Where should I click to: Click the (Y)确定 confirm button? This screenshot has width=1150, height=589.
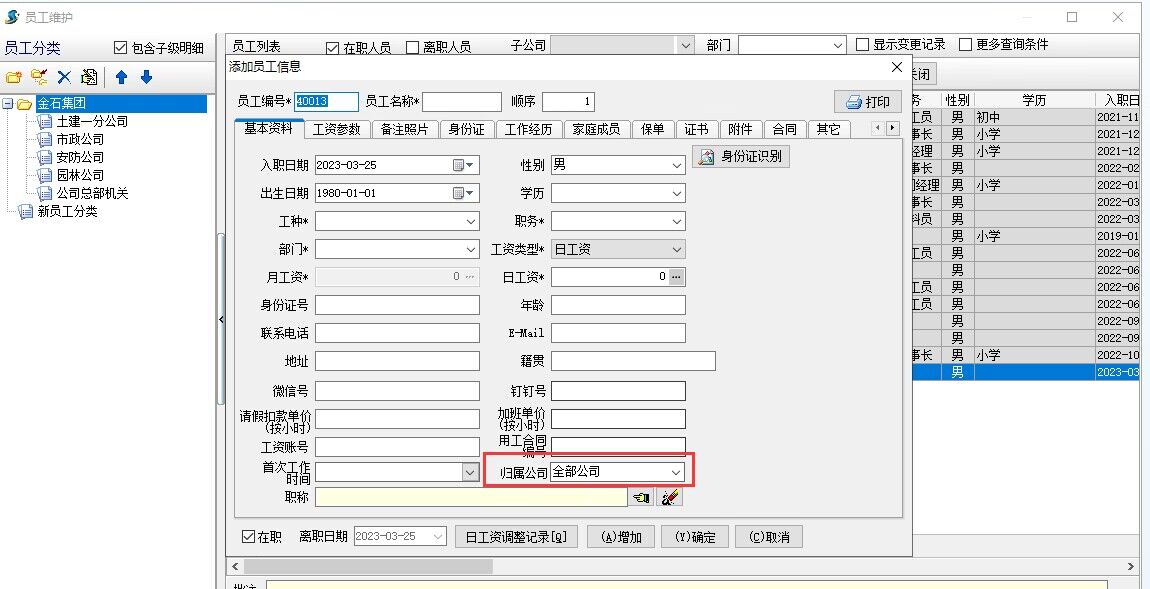click(695, 537)
